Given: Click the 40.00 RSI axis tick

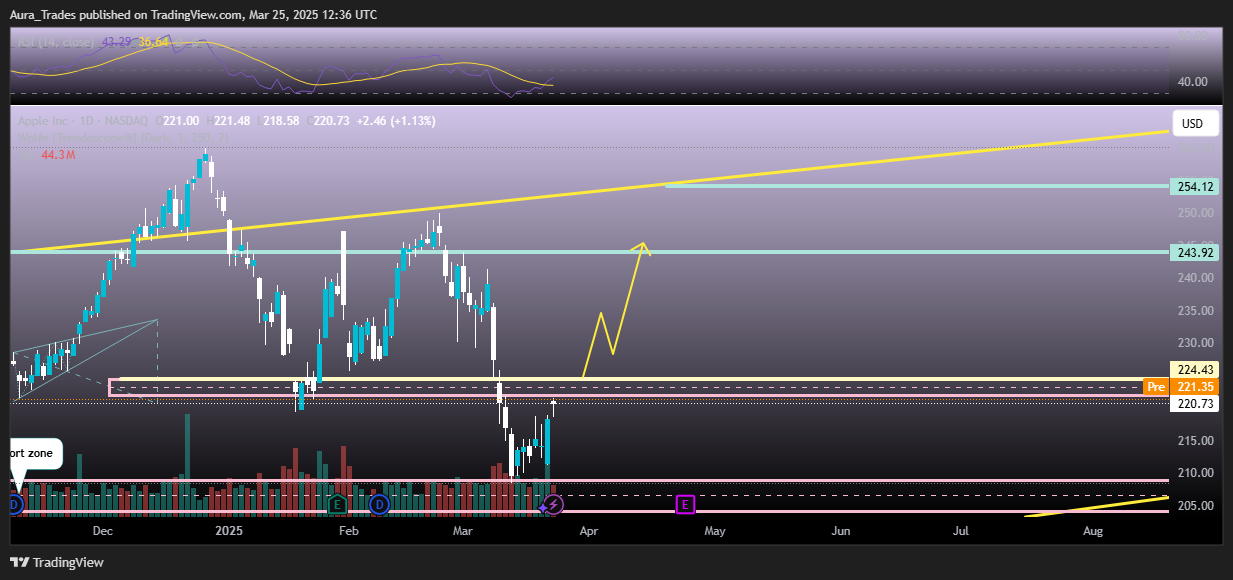Looking at the screenshot, I should pyautogui.click(x=1192, y=82).
